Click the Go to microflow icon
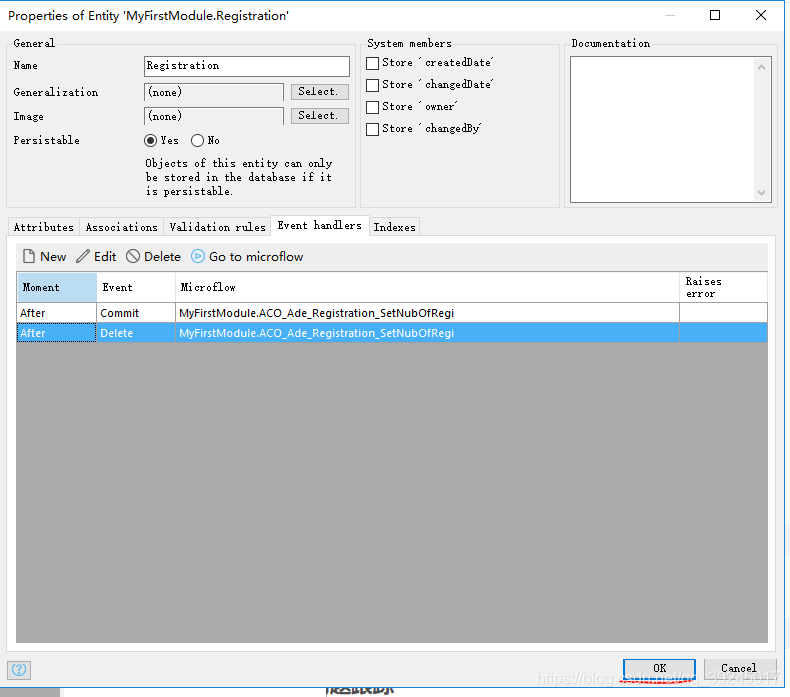 (x=198, y=257)
